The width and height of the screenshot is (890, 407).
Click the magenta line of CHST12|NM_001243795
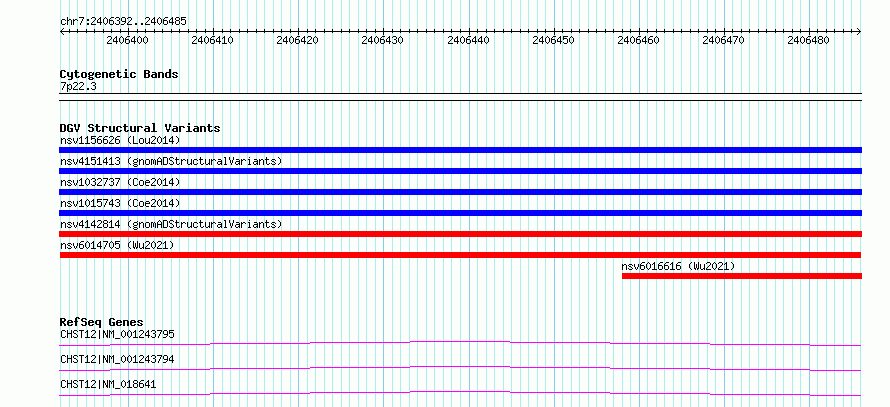(460, 343)
